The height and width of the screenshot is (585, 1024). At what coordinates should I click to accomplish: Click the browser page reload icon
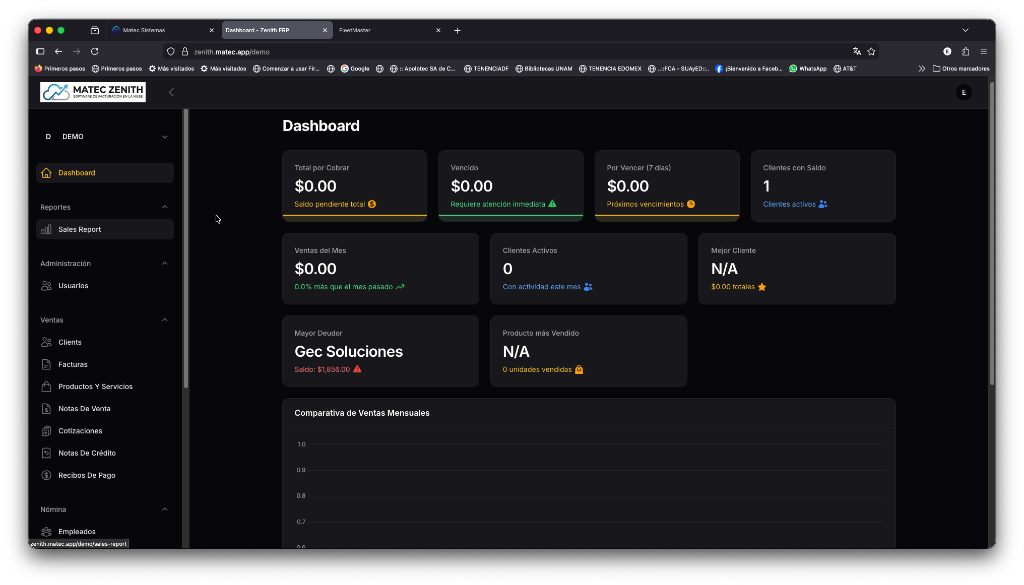[x=95, y=51]
